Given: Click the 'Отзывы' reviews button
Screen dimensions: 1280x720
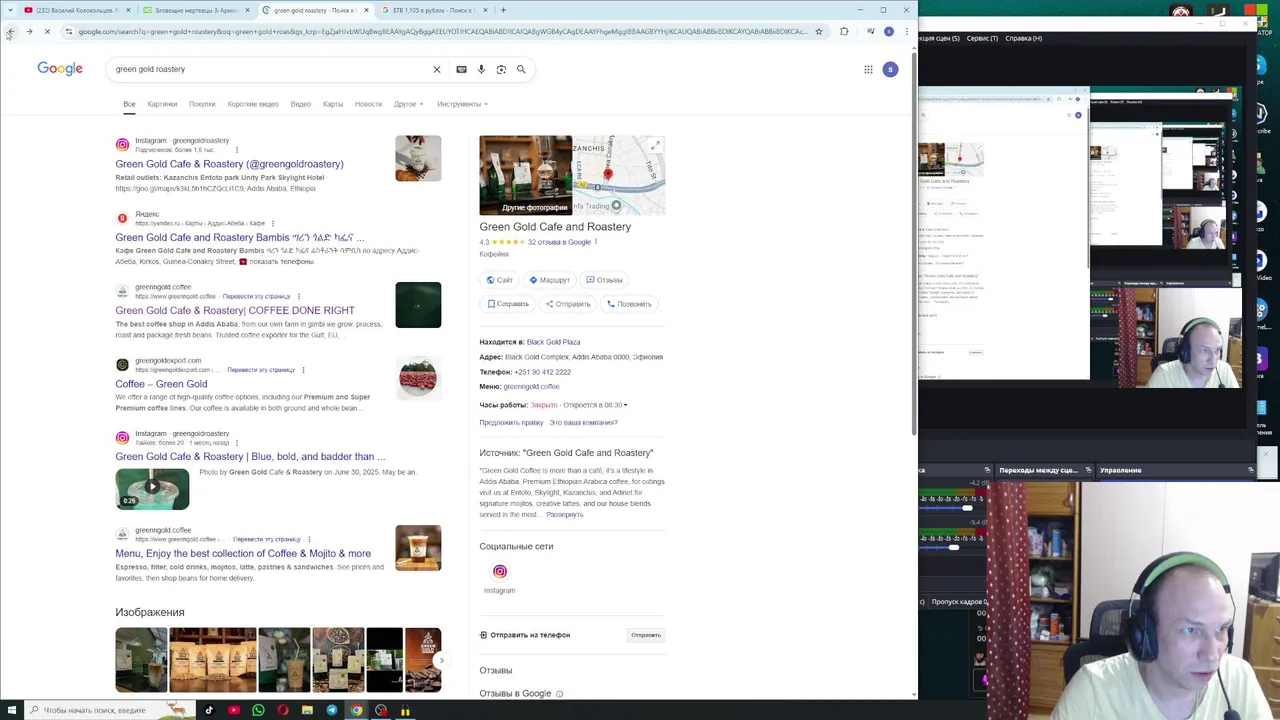Looking at the screenshot, I should [x=604, y=280].
